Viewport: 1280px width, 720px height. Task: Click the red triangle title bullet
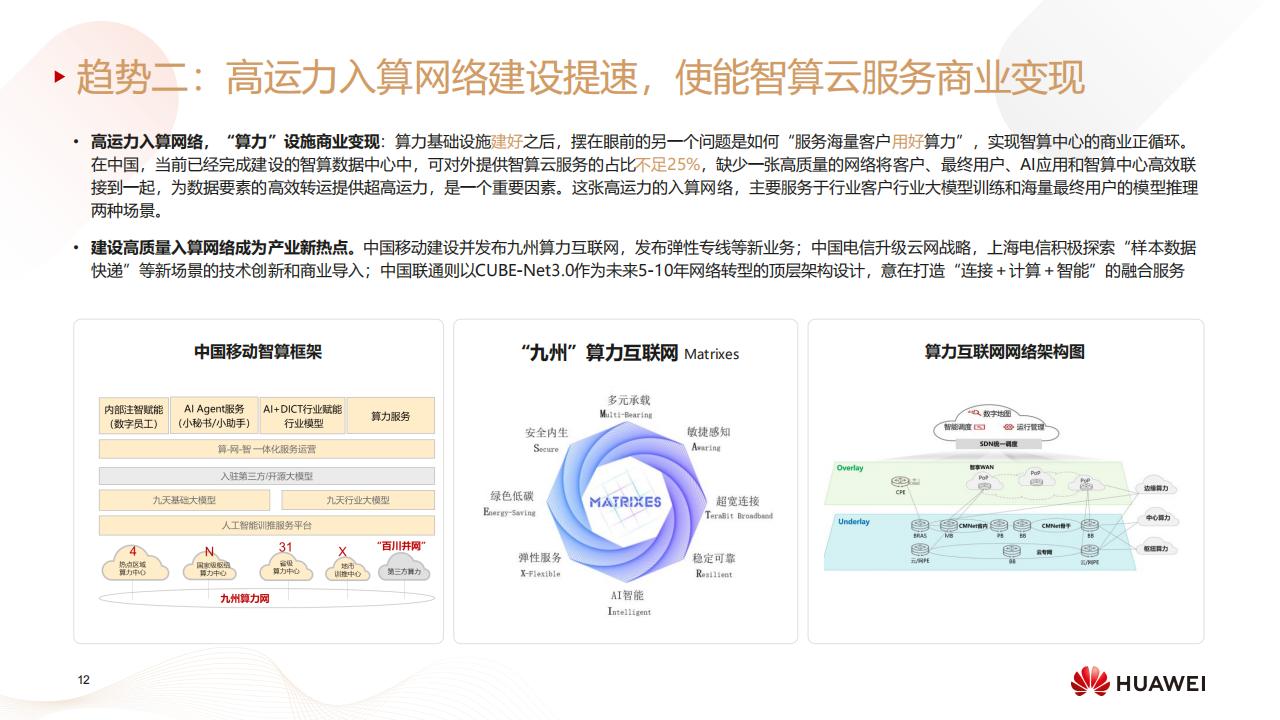(x=62, y=77)
